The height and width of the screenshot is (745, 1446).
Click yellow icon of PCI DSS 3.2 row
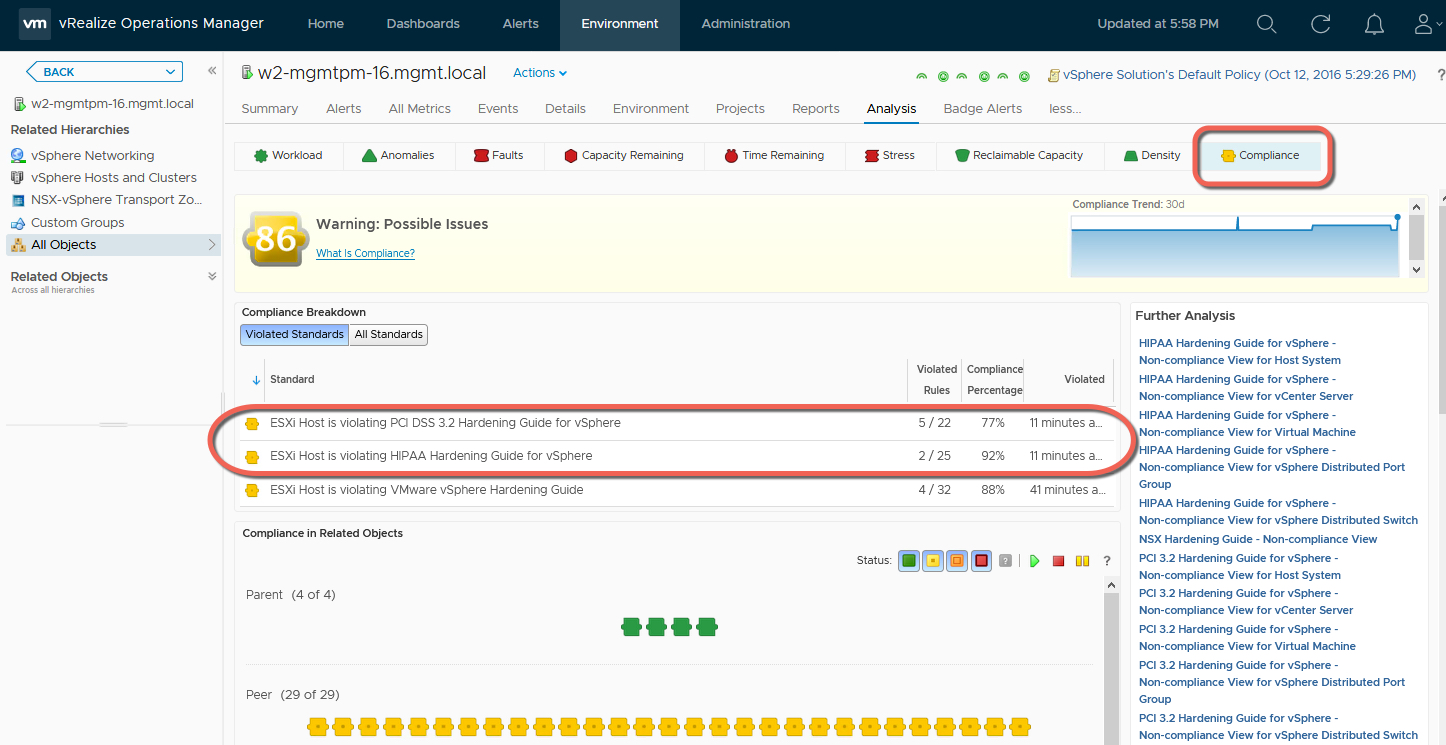pyautogui.click(x=252, y=424)
